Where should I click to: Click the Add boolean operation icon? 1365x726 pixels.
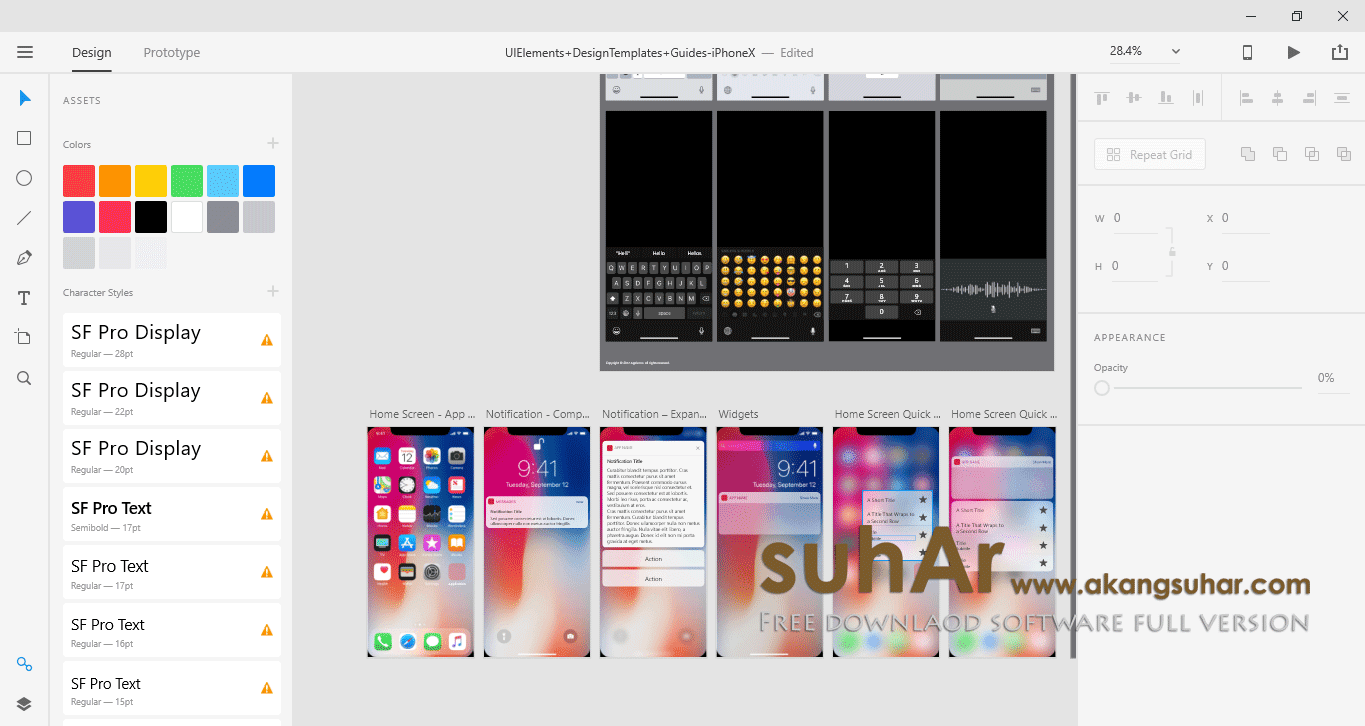(x=1248, y=154)
